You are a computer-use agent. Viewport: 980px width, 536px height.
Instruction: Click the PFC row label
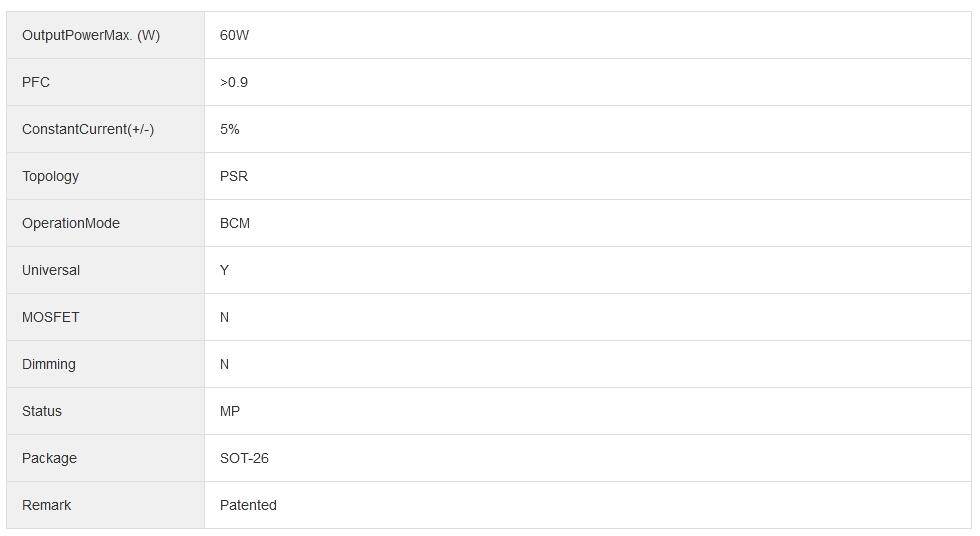coord(36,82)
